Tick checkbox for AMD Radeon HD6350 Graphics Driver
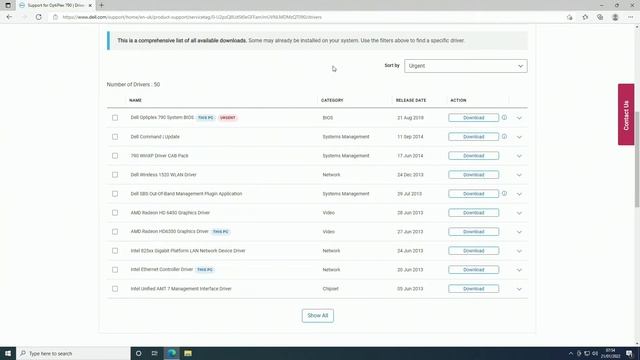The height and width of the screenshot is (360, 640). pos(115,231)
